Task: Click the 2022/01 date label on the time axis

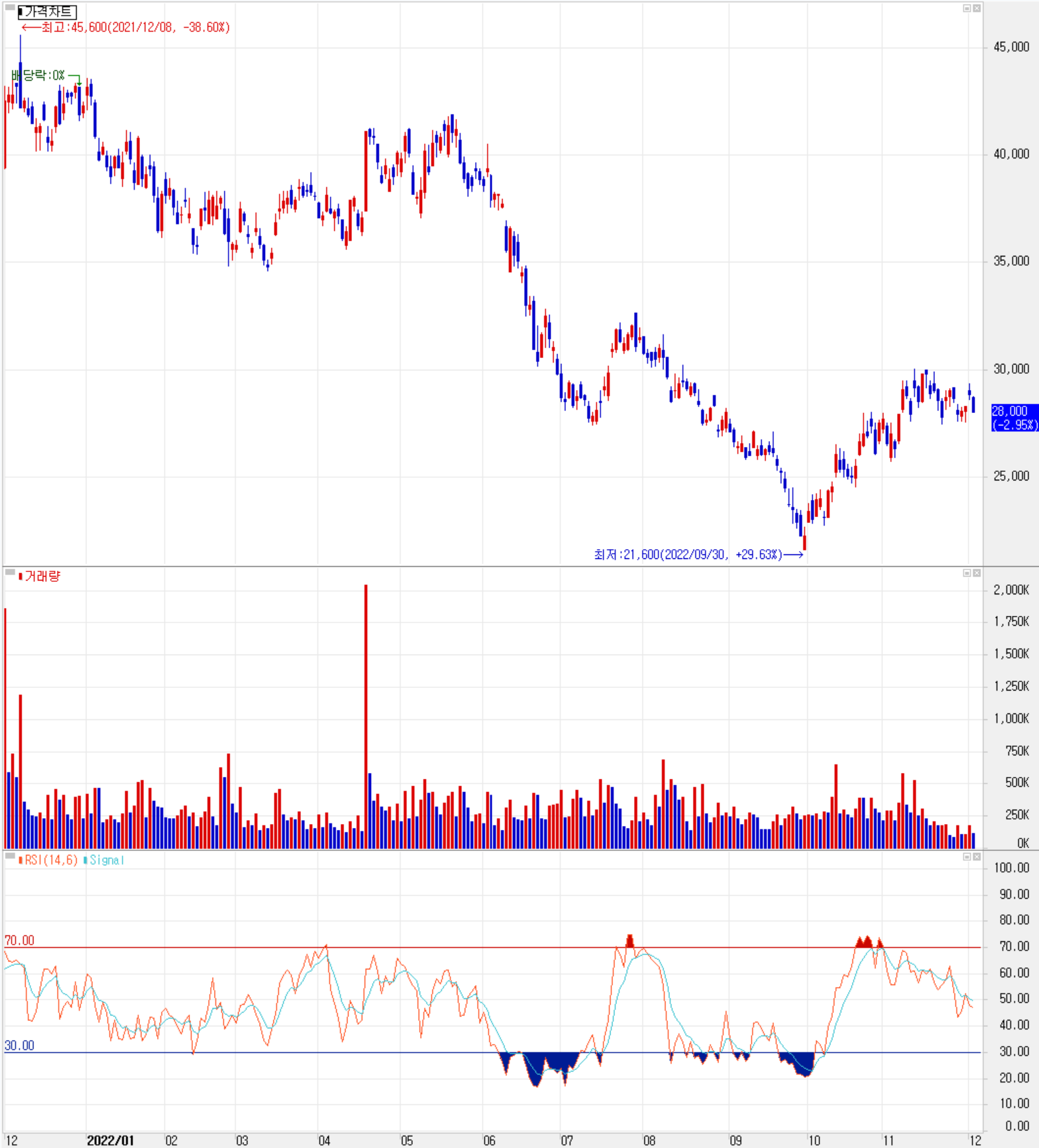Action: pyautogui.click(x=110, y=1140)
